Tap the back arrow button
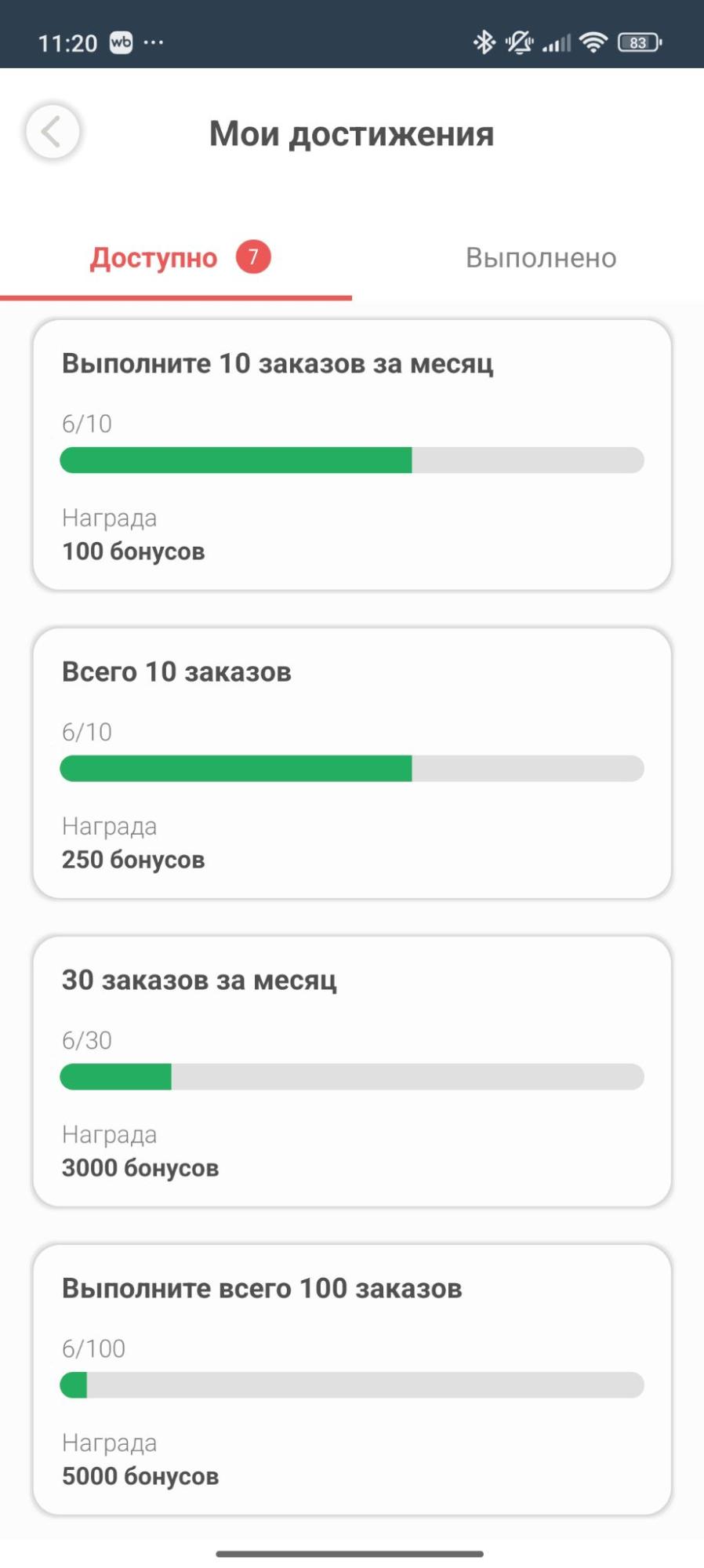 (x=53, y=132)
